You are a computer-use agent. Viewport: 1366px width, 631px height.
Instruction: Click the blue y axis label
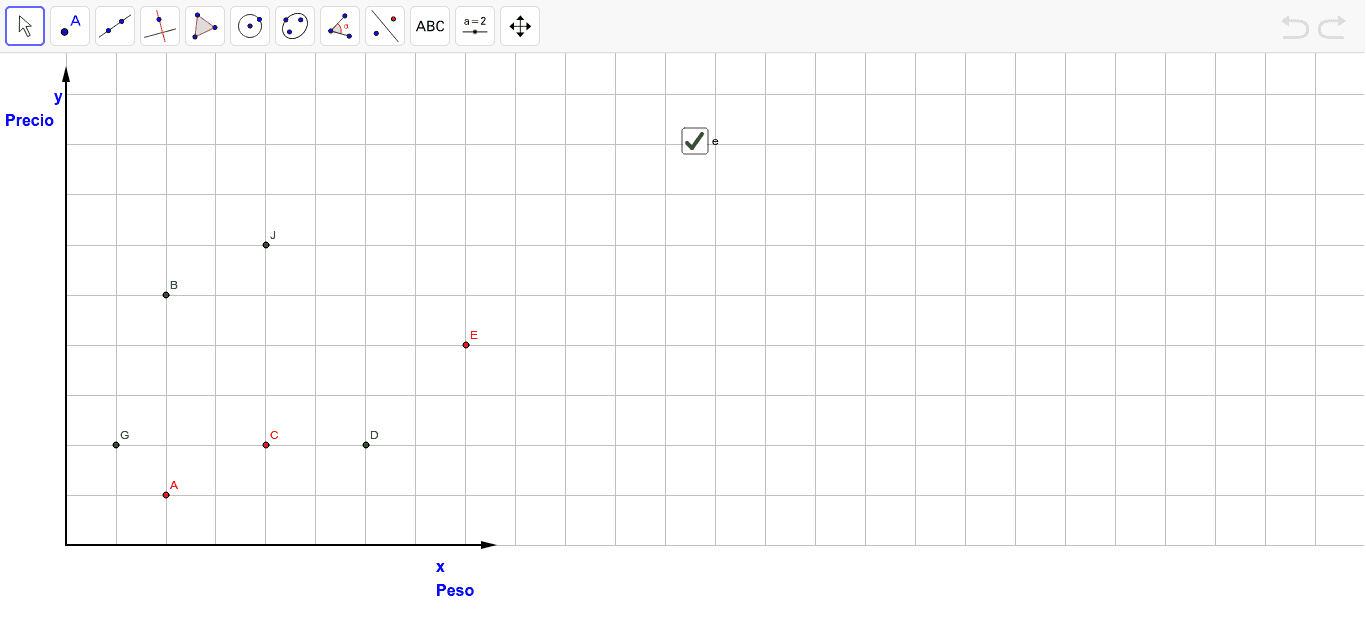coord(58,97)
